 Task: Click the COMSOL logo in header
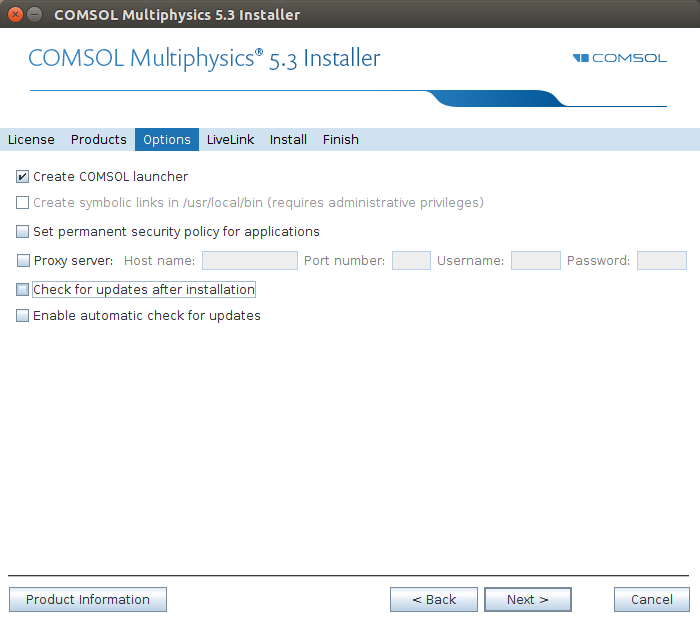tap(620, 58)
